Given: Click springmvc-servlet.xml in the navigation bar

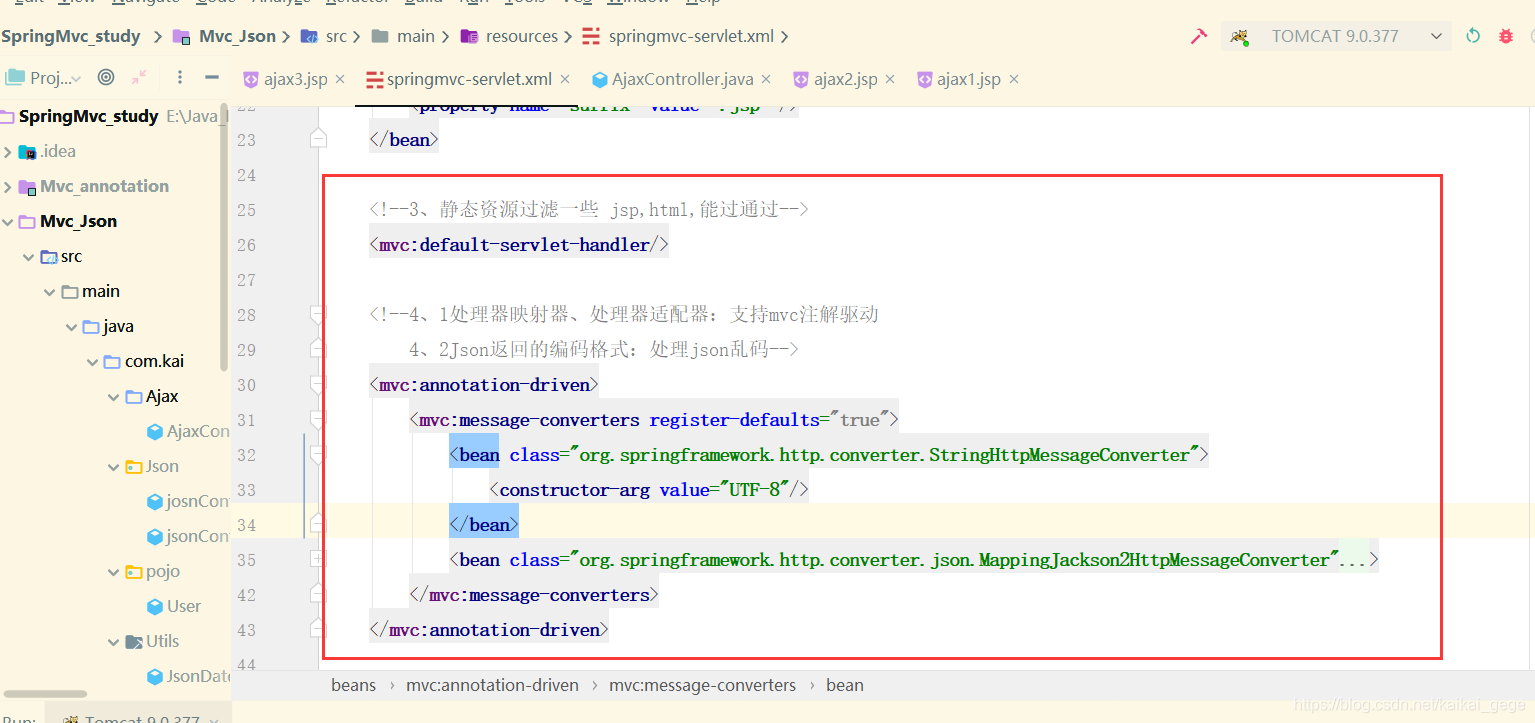Looking at the screenshot, I should pos(691,36).
